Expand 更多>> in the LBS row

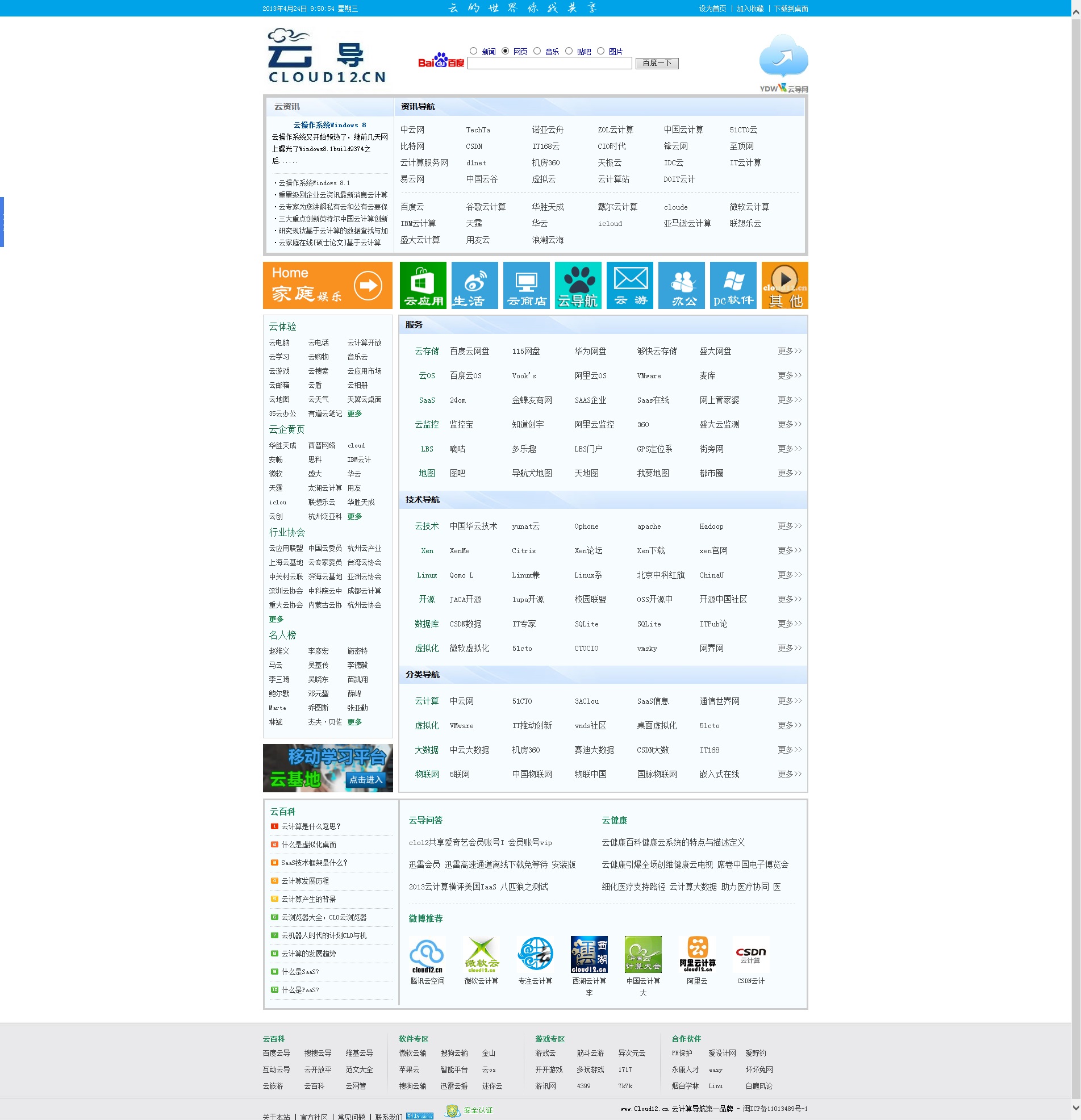click(x=790, y=449)
